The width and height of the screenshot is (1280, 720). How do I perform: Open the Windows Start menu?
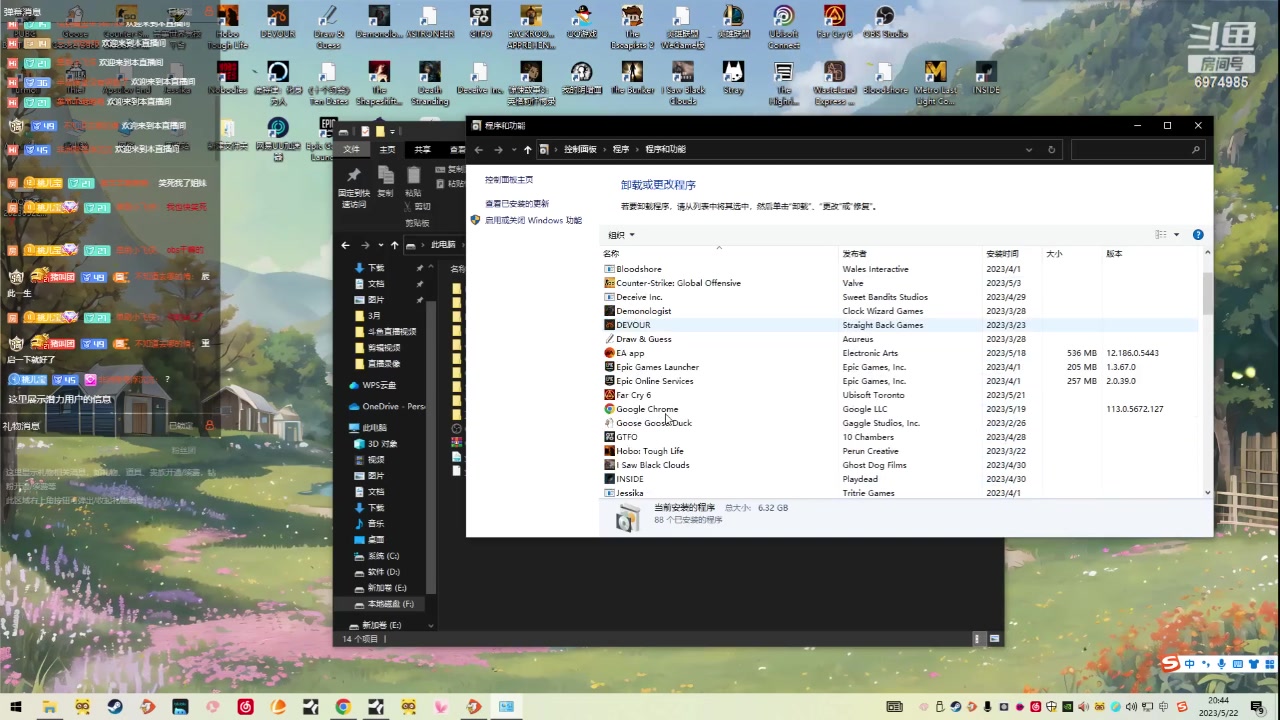tap(16, 707)
